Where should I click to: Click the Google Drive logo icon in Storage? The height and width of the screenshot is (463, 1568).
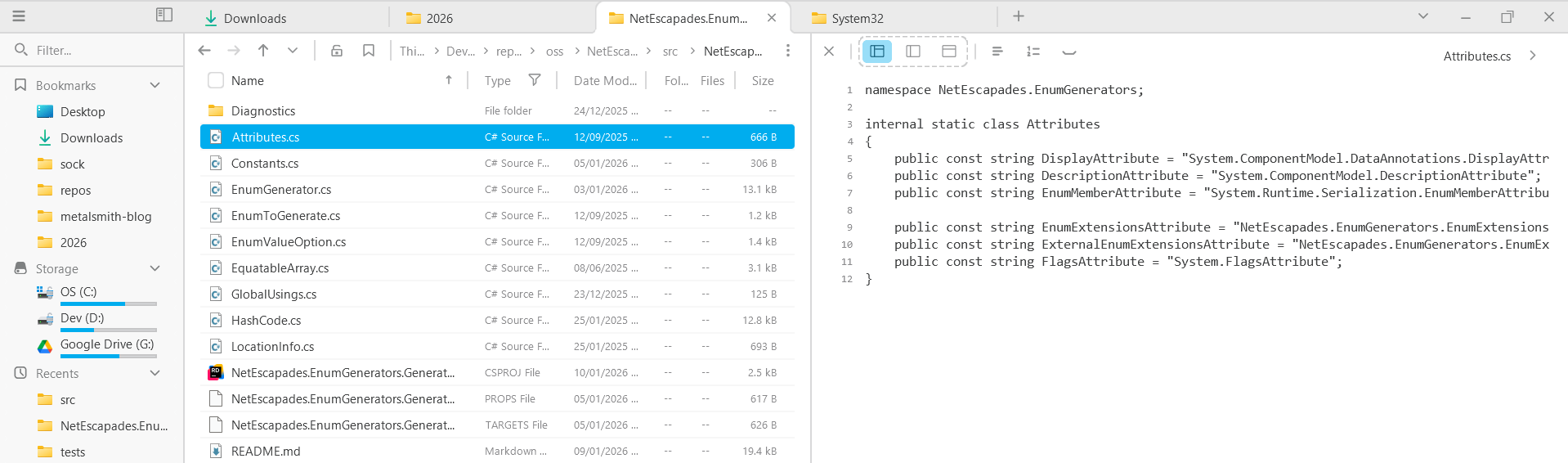coord(45,346)
